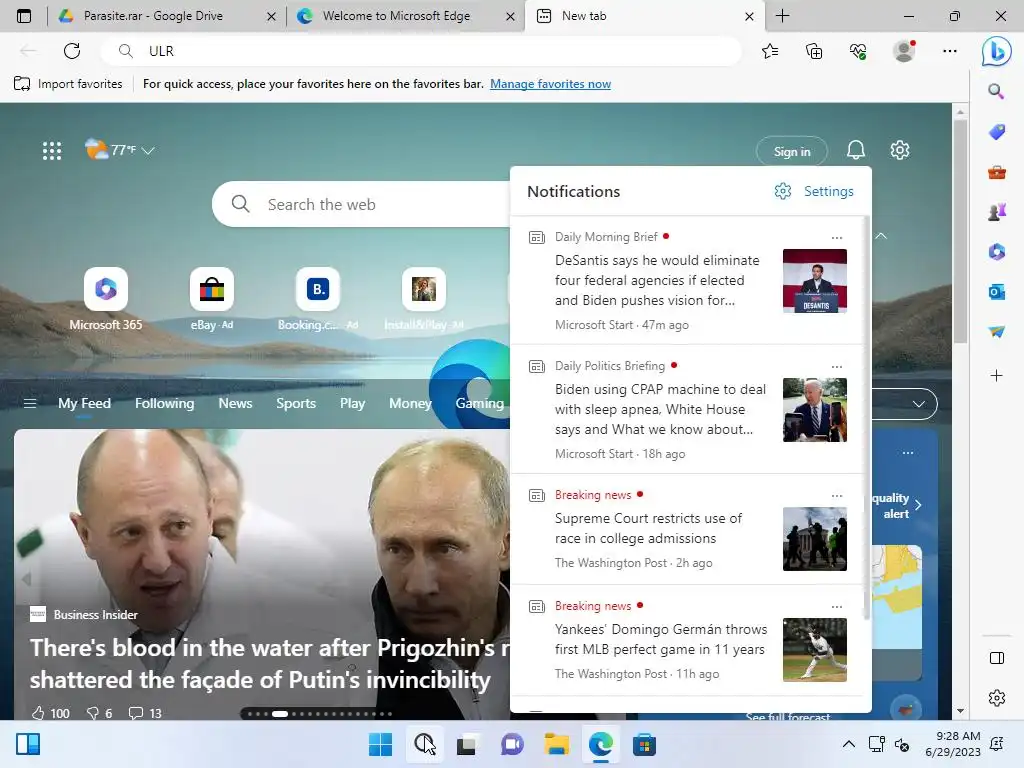Open sidebar Drop paper-plane icon

tap(997, 332)
